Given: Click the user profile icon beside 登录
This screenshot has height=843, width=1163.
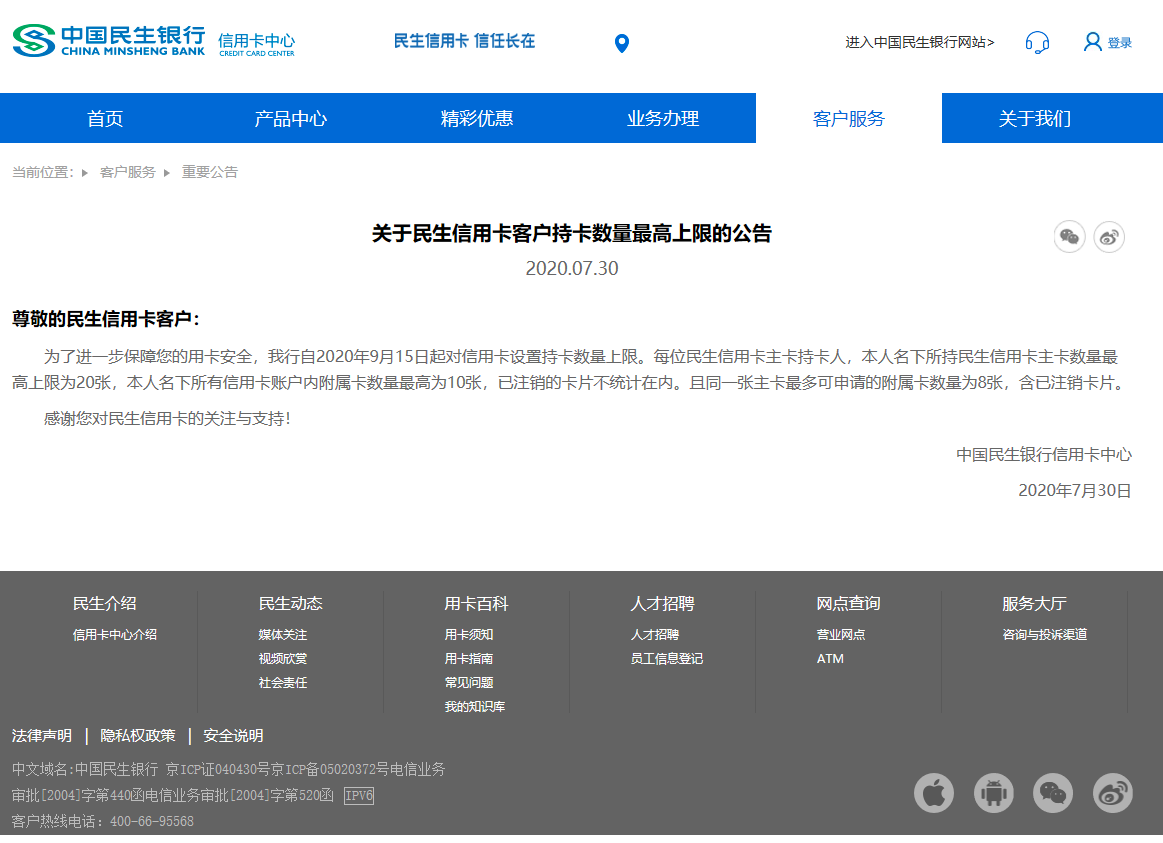Looking at the screenshot, I should pos(1092,42).
